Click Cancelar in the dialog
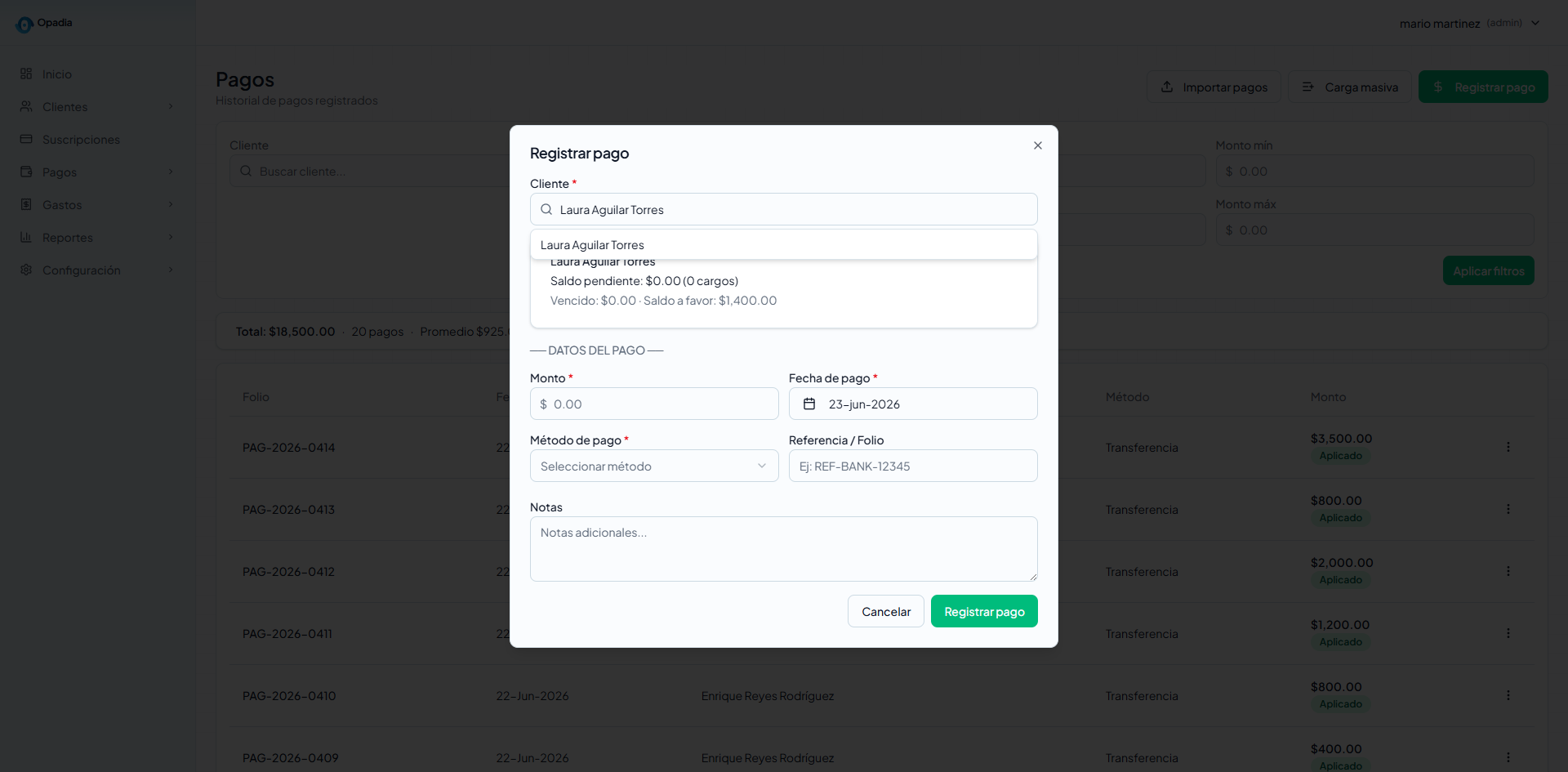This screenshot has height=772, width=1568. point(886,611)
